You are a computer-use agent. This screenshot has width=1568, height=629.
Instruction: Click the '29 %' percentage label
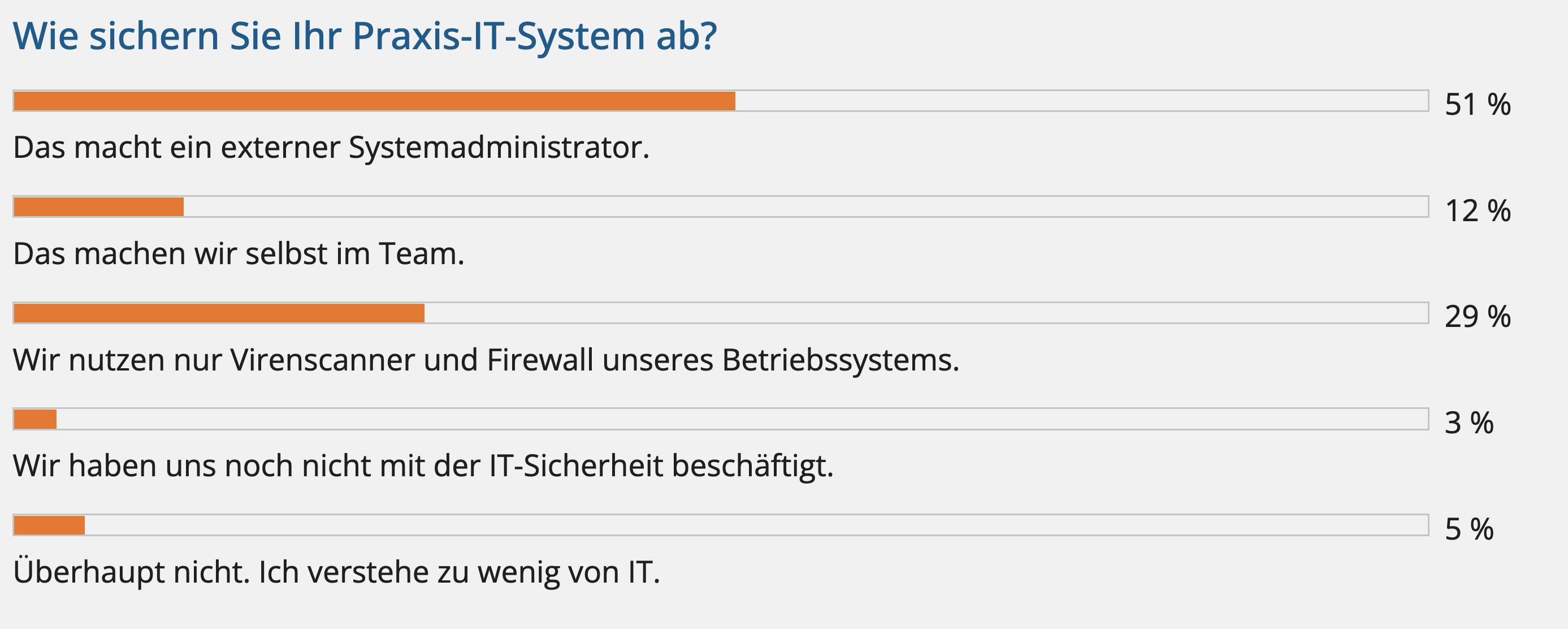pyautogui.click(x=1478, y=317)
